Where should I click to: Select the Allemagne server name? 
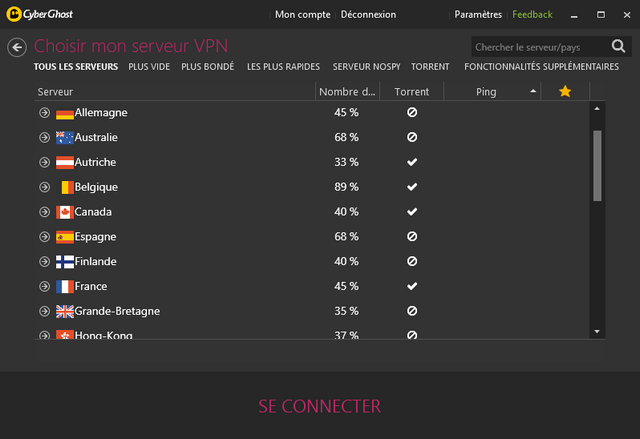point(101,113)
